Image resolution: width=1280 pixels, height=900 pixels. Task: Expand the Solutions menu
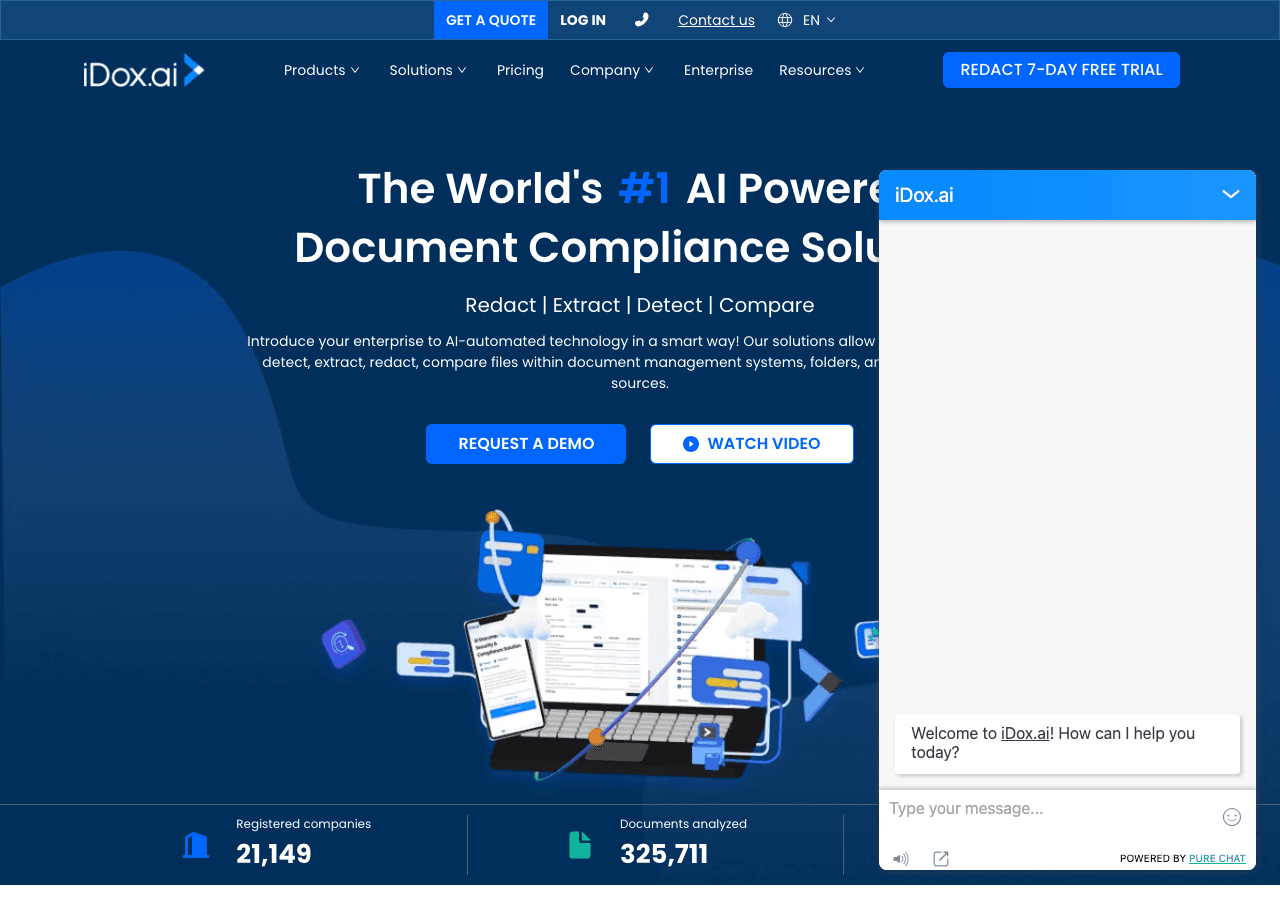[x=428, y=70]
